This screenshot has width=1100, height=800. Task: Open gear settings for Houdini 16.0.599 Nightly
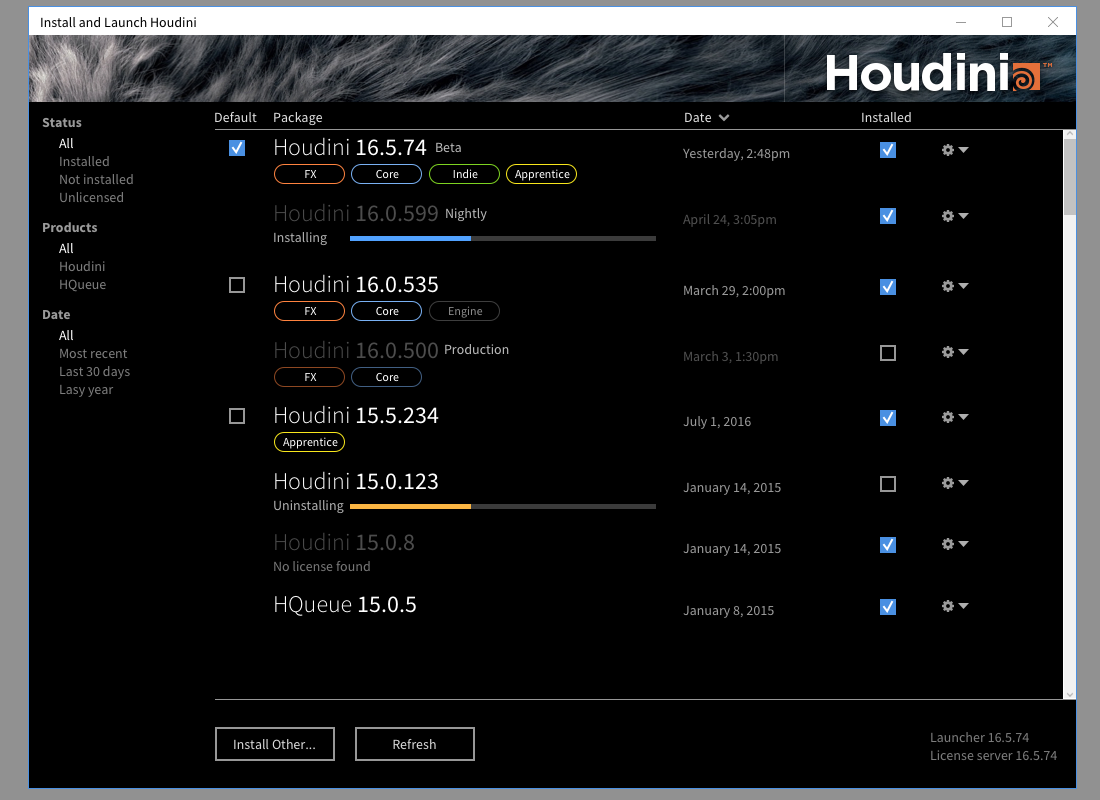coord(954,216)
